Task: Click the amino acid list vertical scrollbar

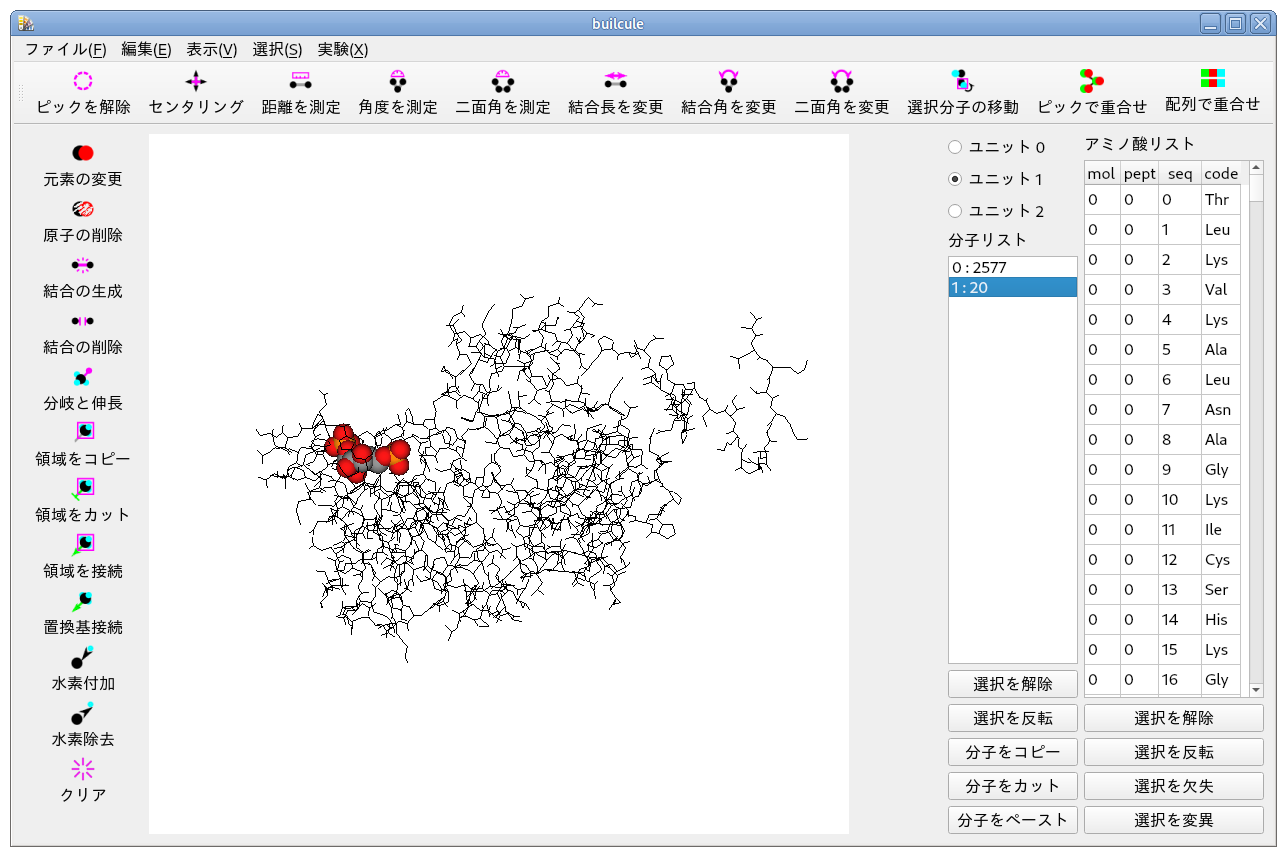Action: tap(1256, 430)
